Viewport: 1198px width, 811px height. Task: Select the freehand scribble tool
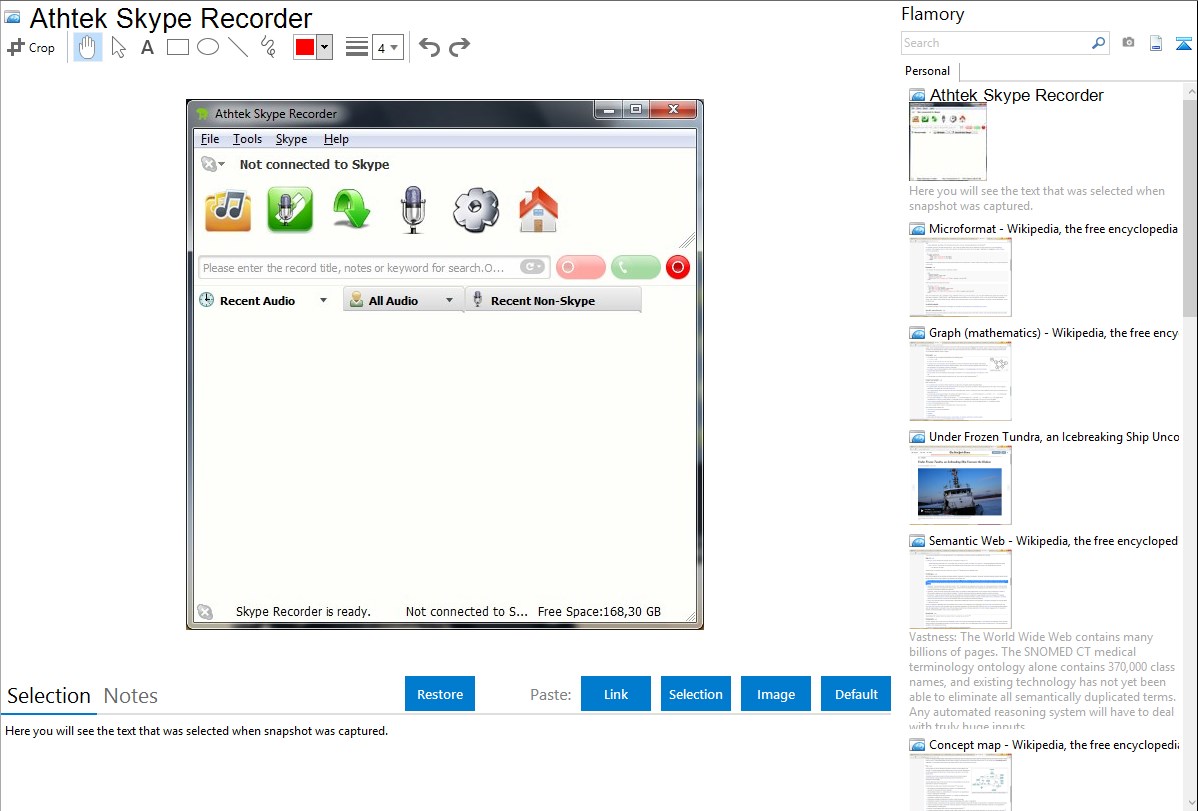tap(268, 47)
